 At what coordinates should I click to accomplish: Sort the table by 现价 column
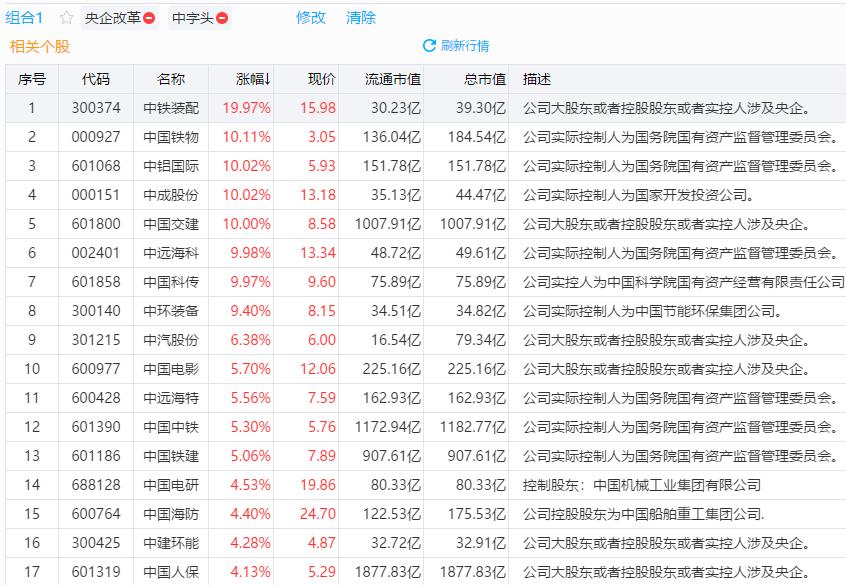(318, 79)
